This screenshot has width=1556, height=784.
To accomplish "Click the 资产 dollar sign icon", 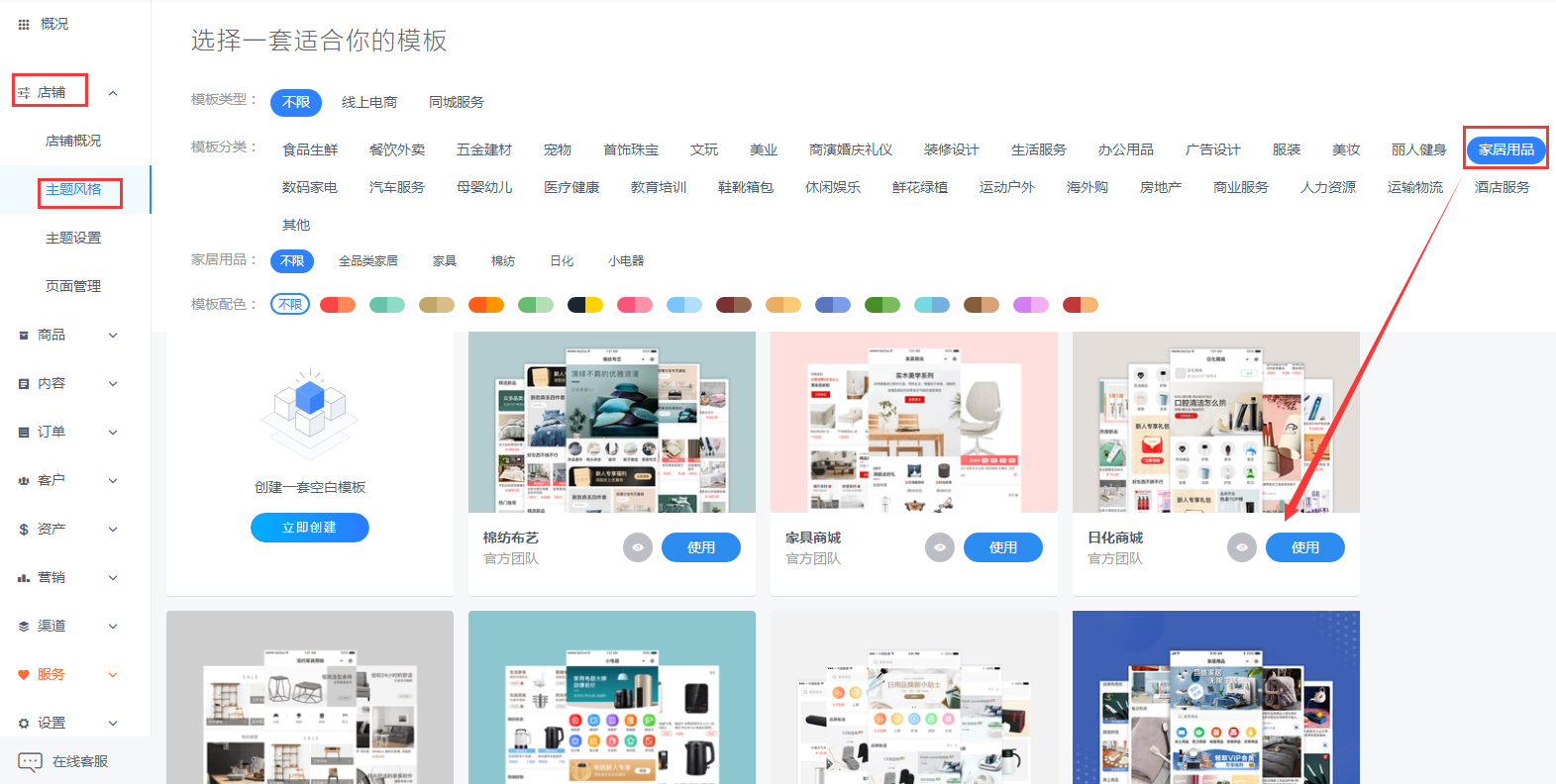I will 24,530.
